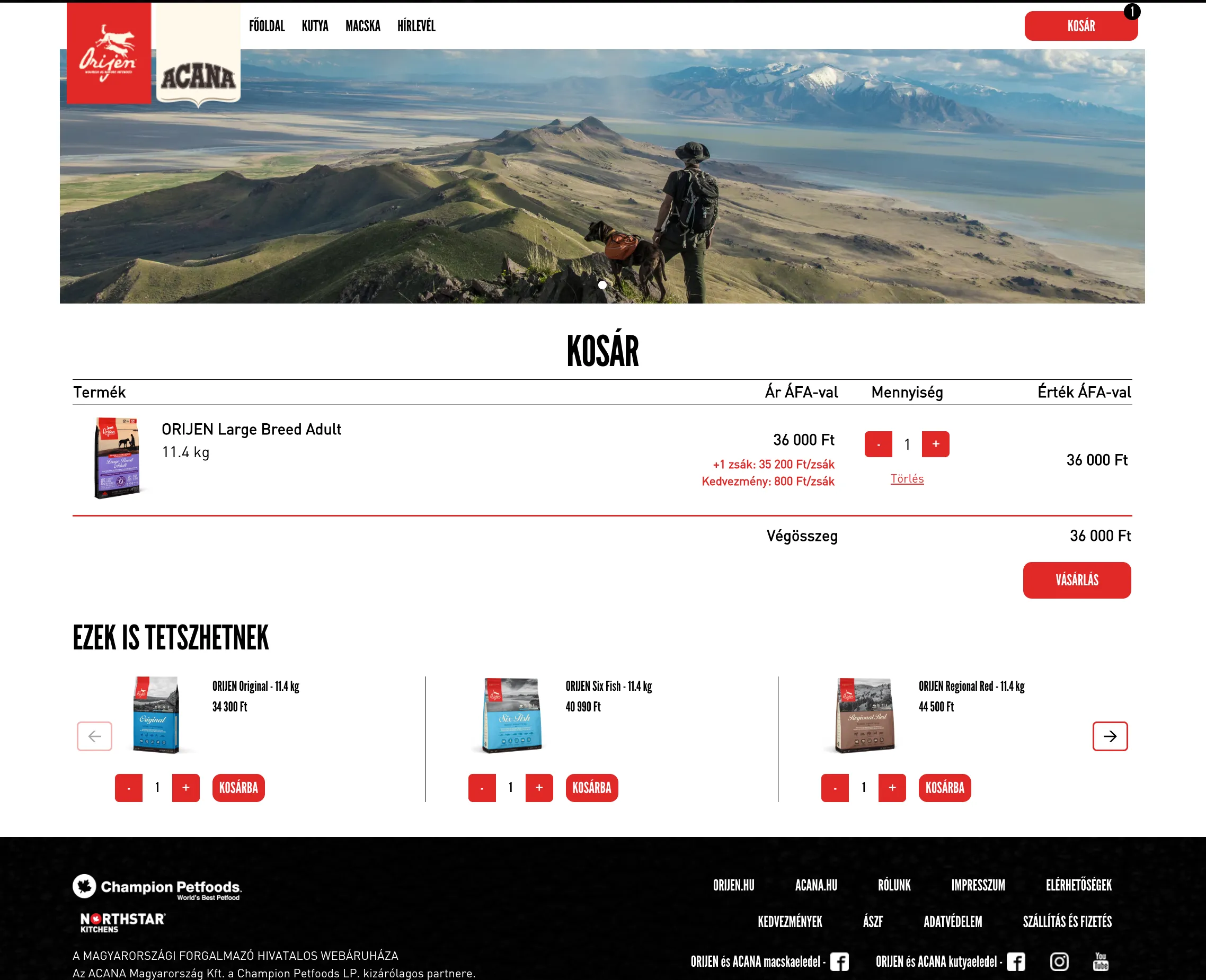This screenshot has height=980, width=1206.
Task: Increase ORIJEN Original quantity
Action: point(186,788)
